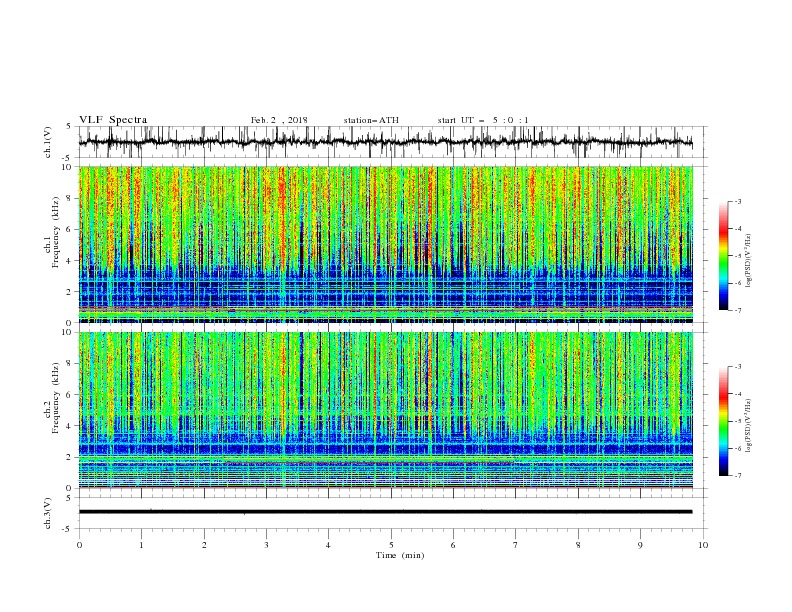The height and width of the screenshot is (612, 792).
Task: Click the time axis tick label "5"
Action: click(391, 545)
